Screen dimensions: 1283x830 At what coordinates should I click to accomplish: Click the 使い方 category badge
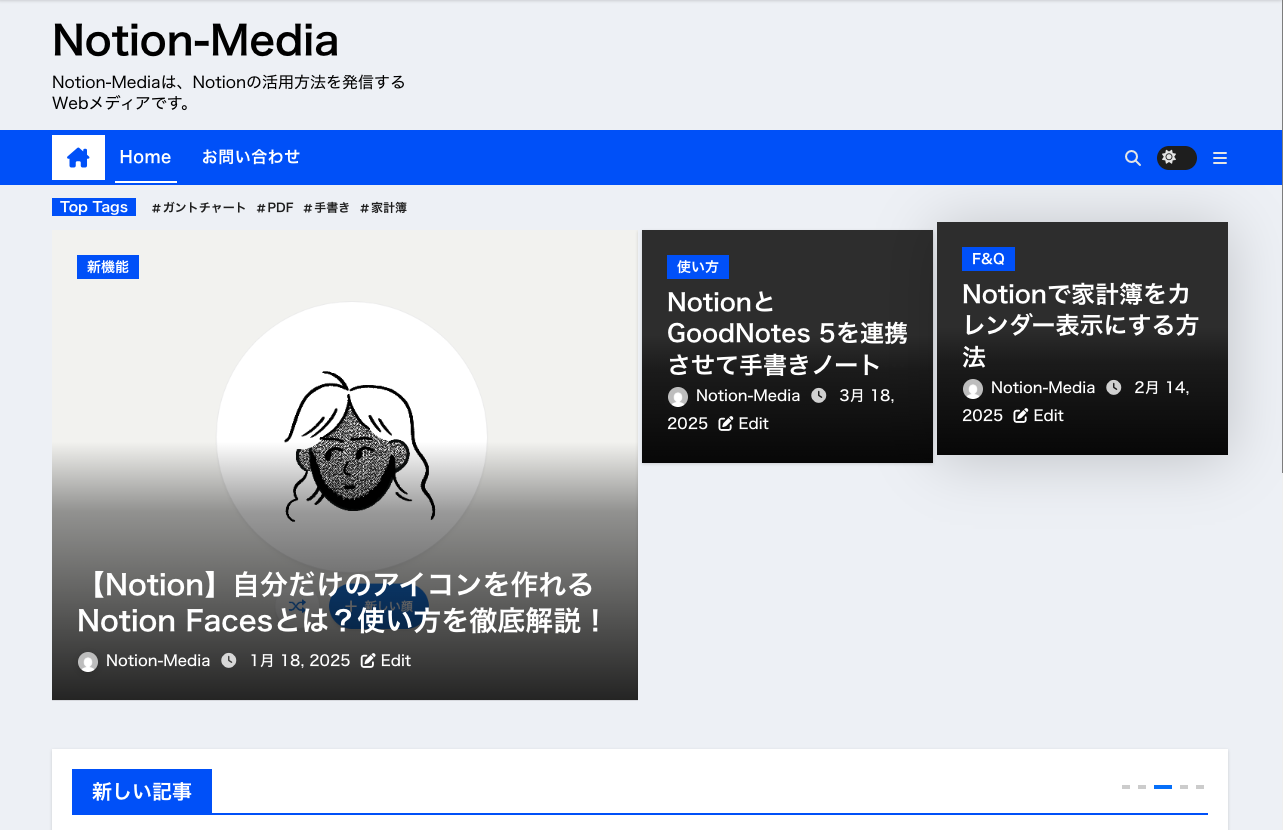[x=698, y=267]
